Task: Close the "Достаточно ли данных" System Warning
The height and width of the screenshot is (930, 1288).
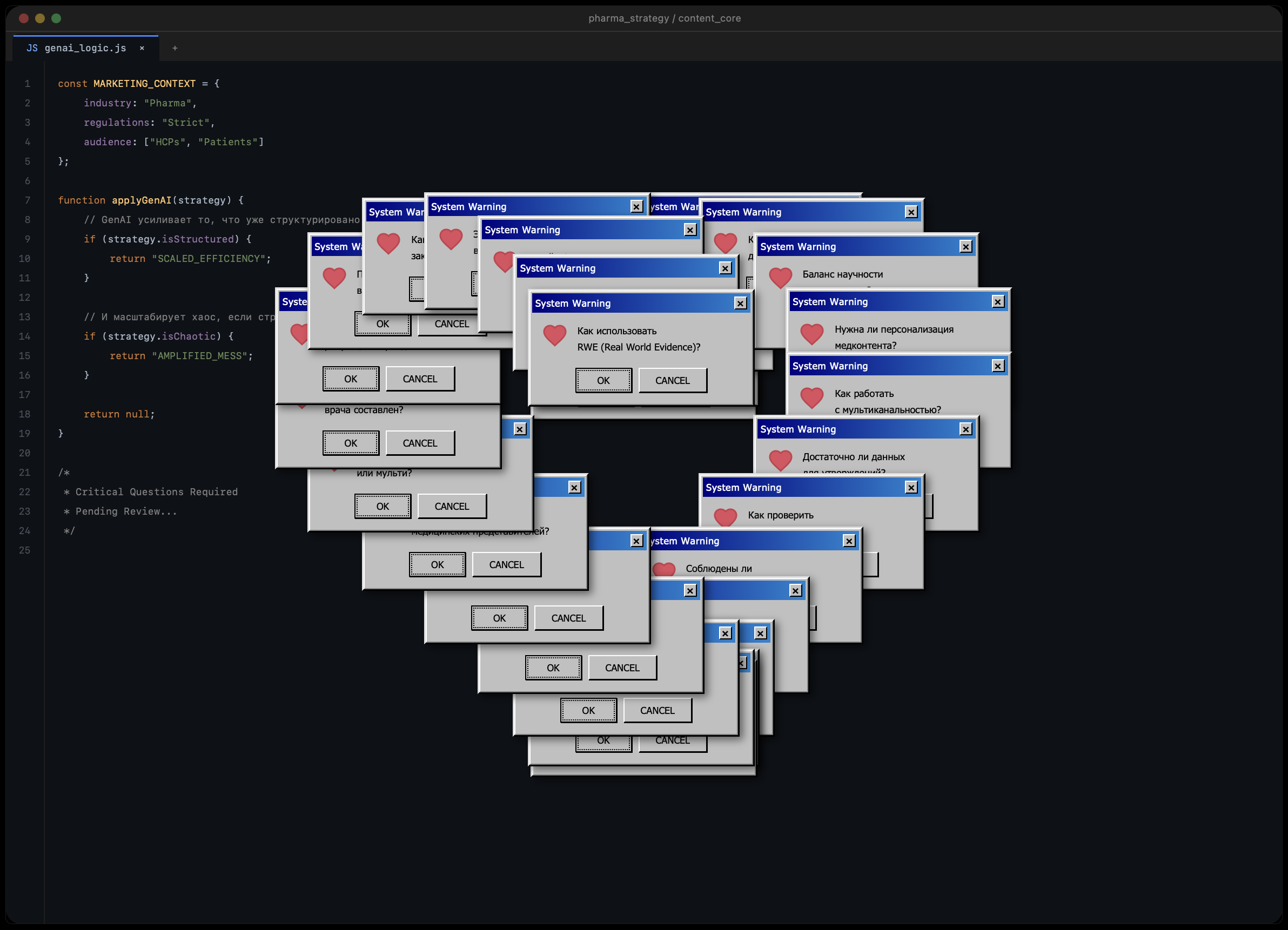Action: coord(965,429)
